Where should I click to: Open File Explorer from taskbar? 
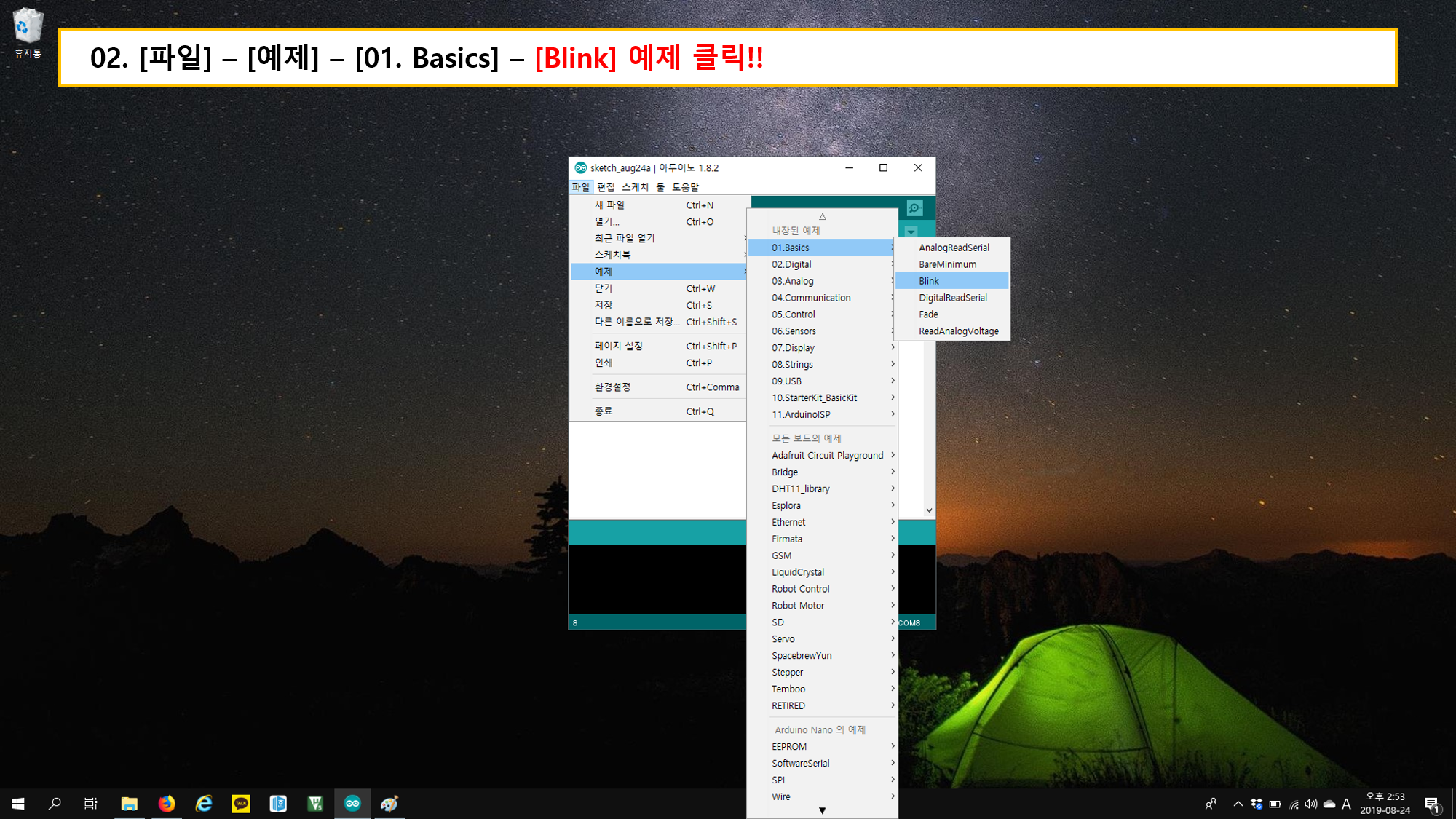130,804
